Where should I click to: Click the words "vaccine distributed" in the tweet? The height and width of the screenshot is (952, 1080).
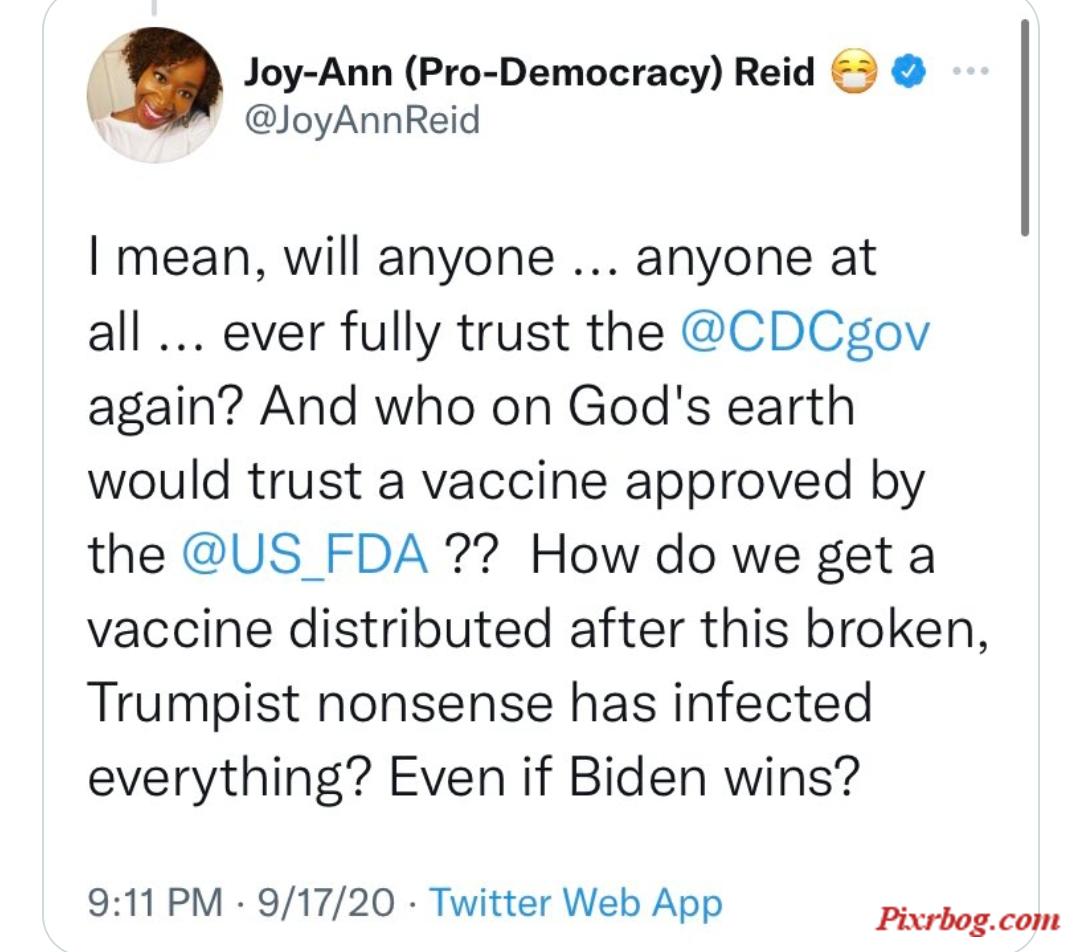click(320, 629)
